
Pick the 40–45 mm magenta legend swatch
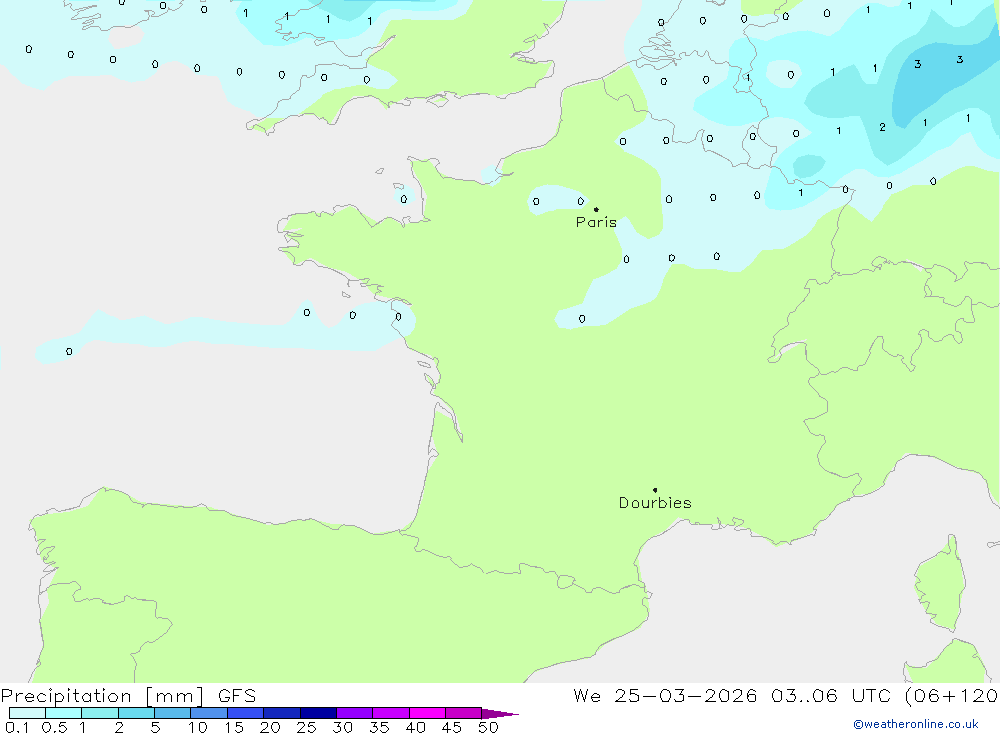click(x=427, y=713)
